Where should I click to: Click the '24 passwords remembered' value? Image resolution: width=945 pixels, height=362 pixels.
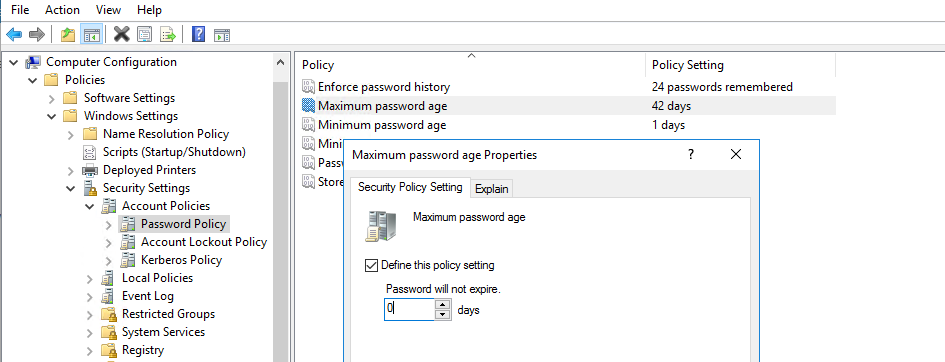click(722, 87)
